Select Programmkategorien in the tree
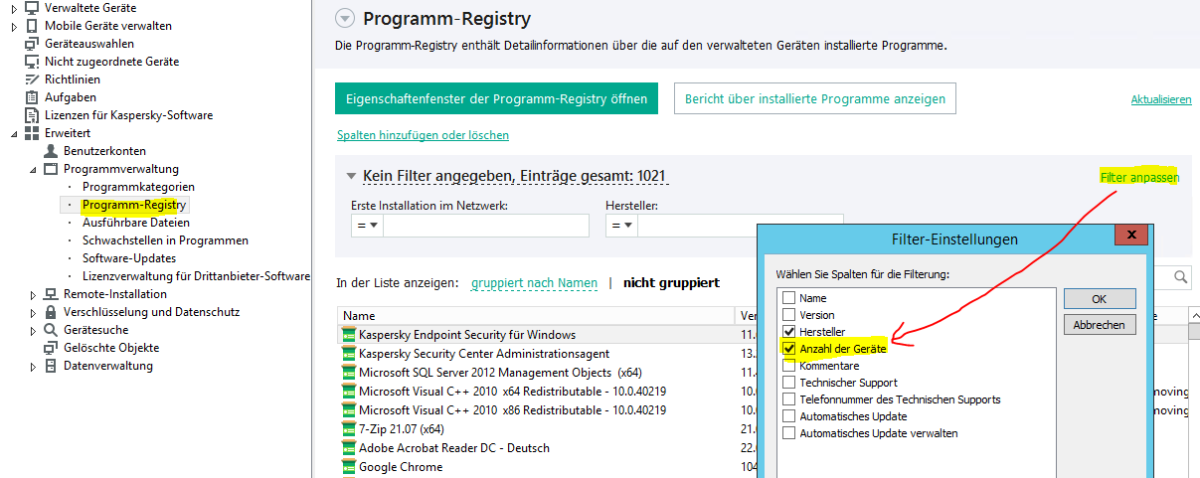The image size is (1200, 478). (138, 187)
